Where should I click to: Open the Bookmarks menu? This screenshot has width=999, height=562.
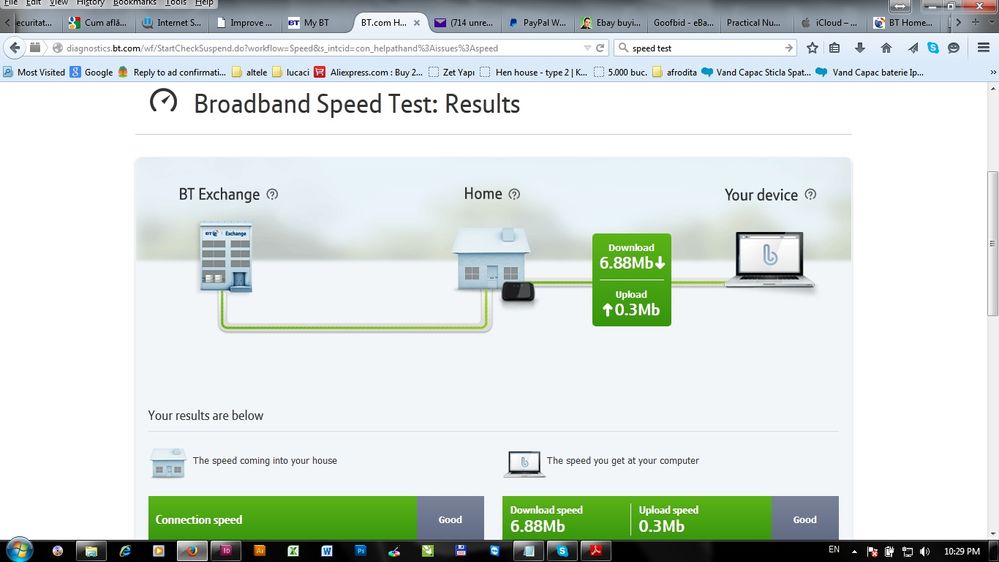[x=134, y=3]
